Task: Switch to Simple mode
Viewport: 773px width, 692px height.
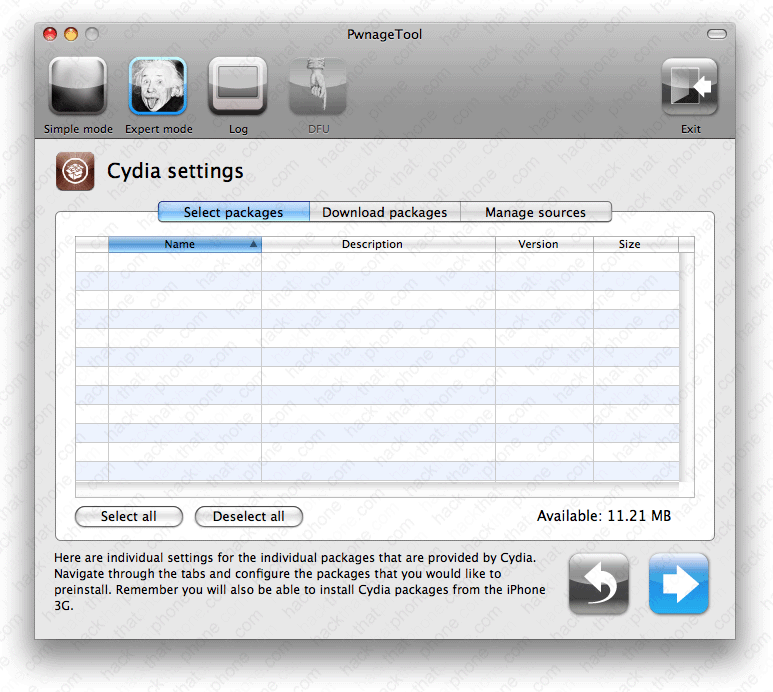Action: point(77,87)
